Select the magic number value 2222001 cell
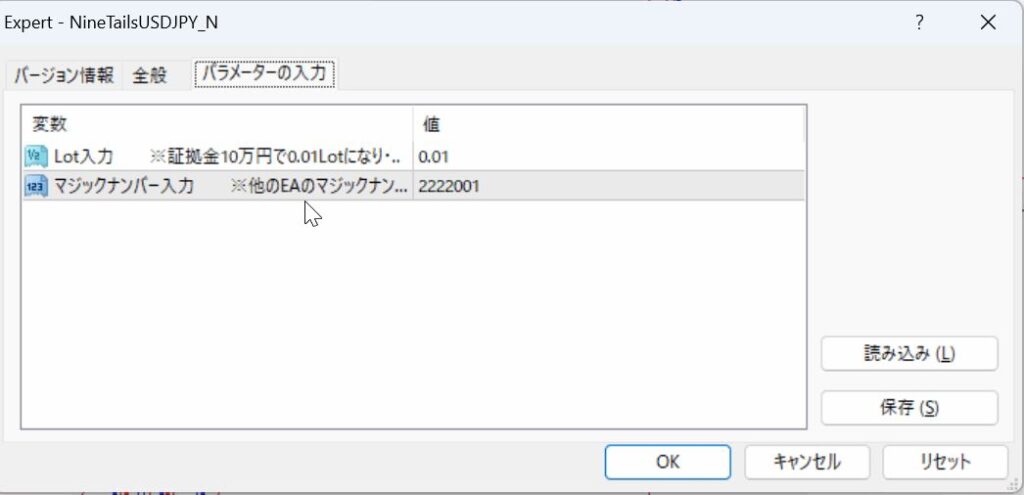 (x=609, y=186)
